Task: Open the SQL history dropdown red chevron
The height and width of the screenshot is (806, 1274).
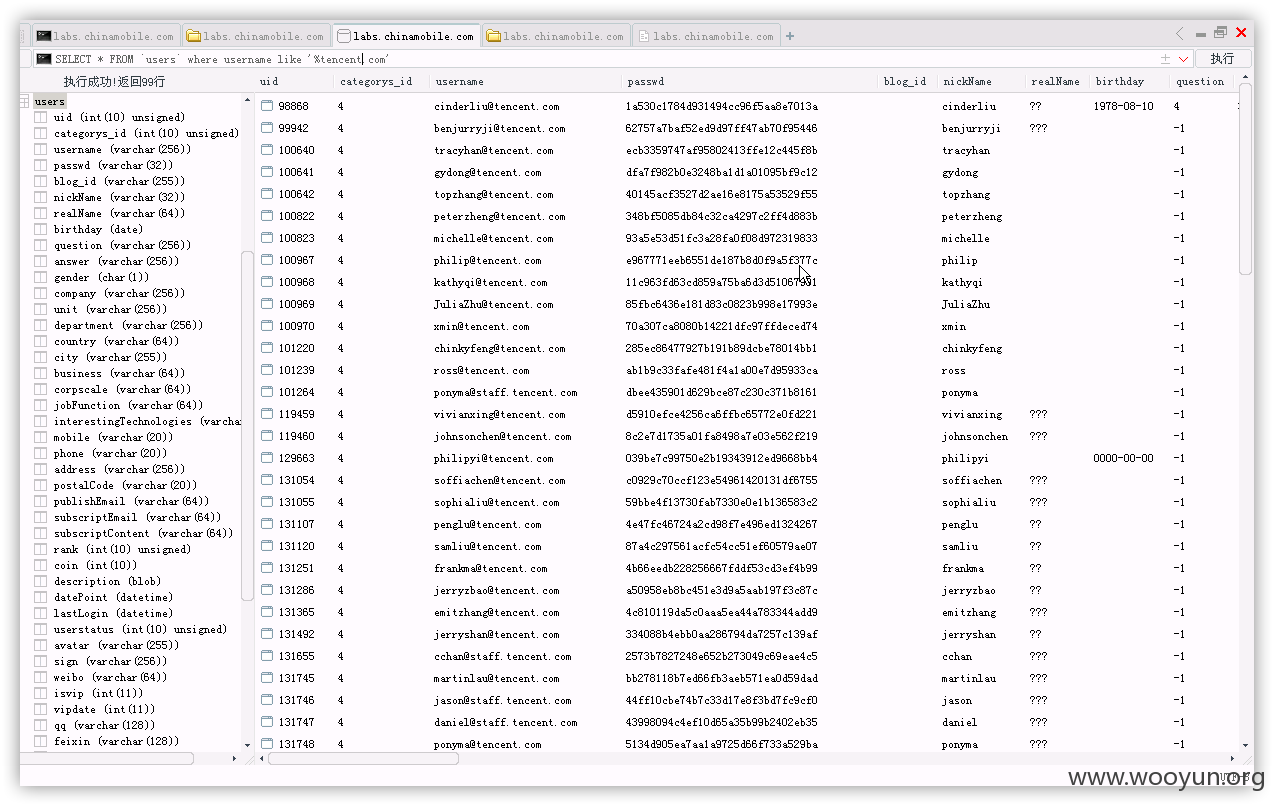Action: point(1184,59)
